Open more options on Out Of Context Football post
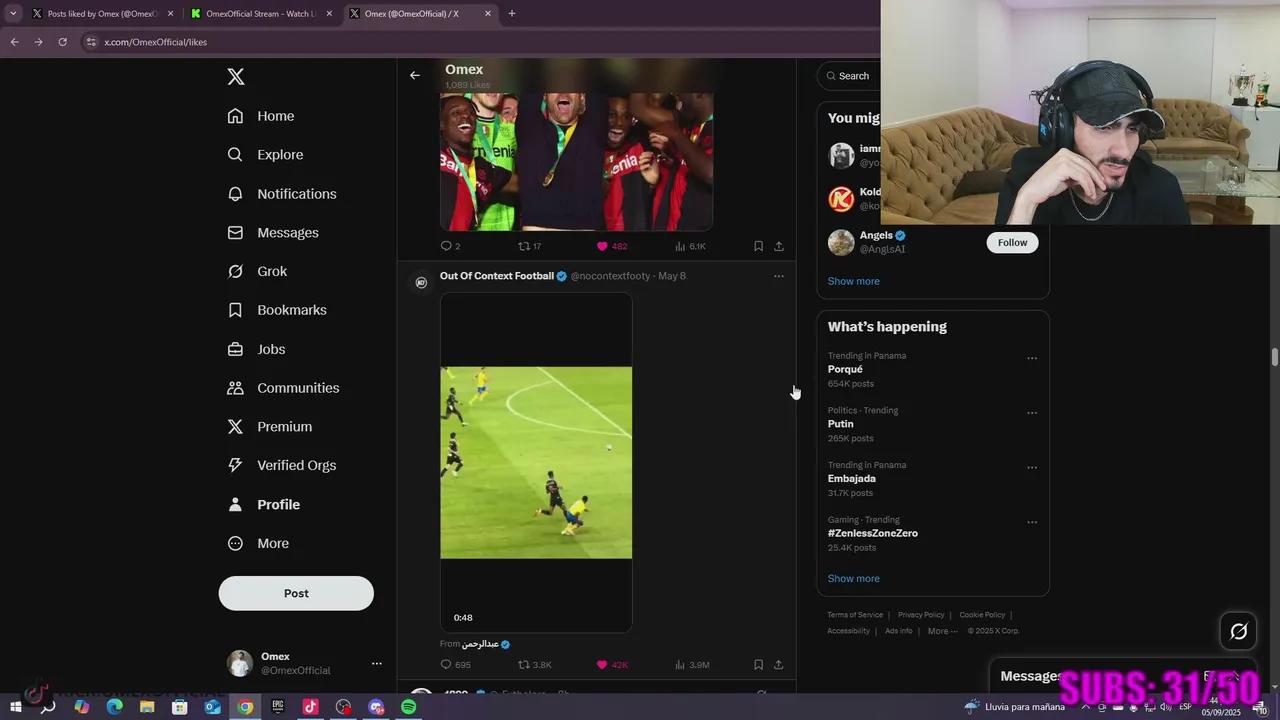This screenshot has height=720, width=1280. point(779,276)
